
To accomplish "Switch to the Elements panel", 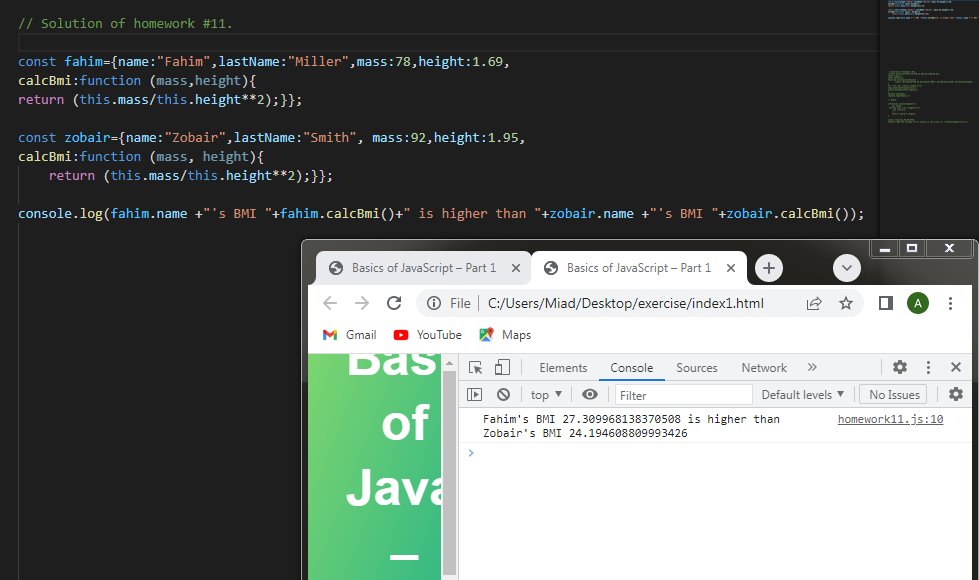I will point(563,368).
